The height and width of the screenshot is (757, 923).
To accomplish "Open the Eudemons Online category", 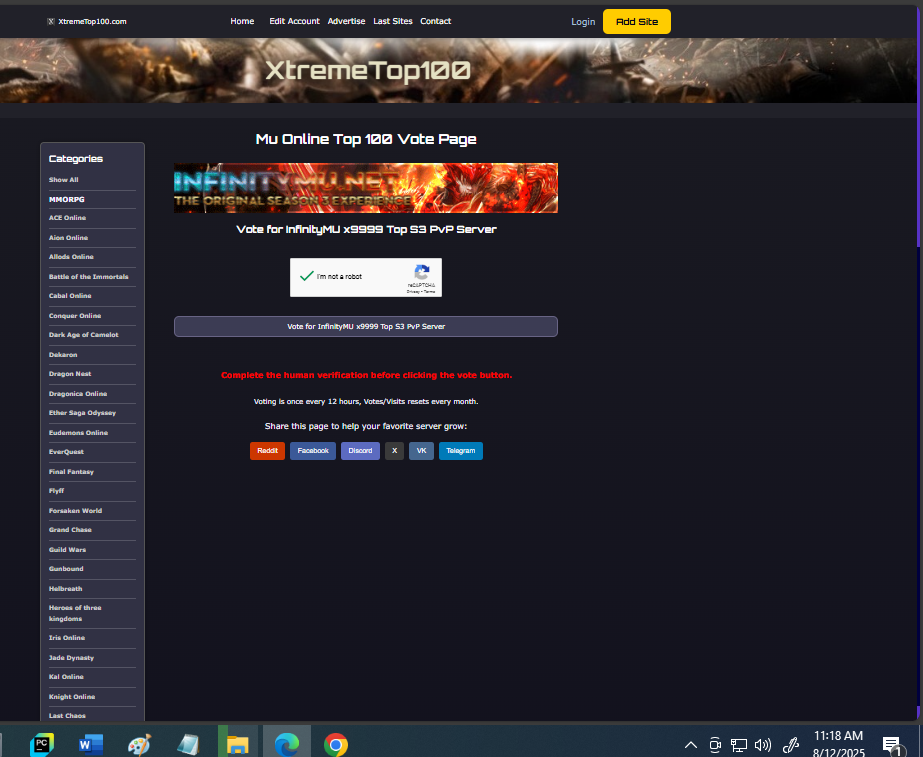I will pos(78,433).
